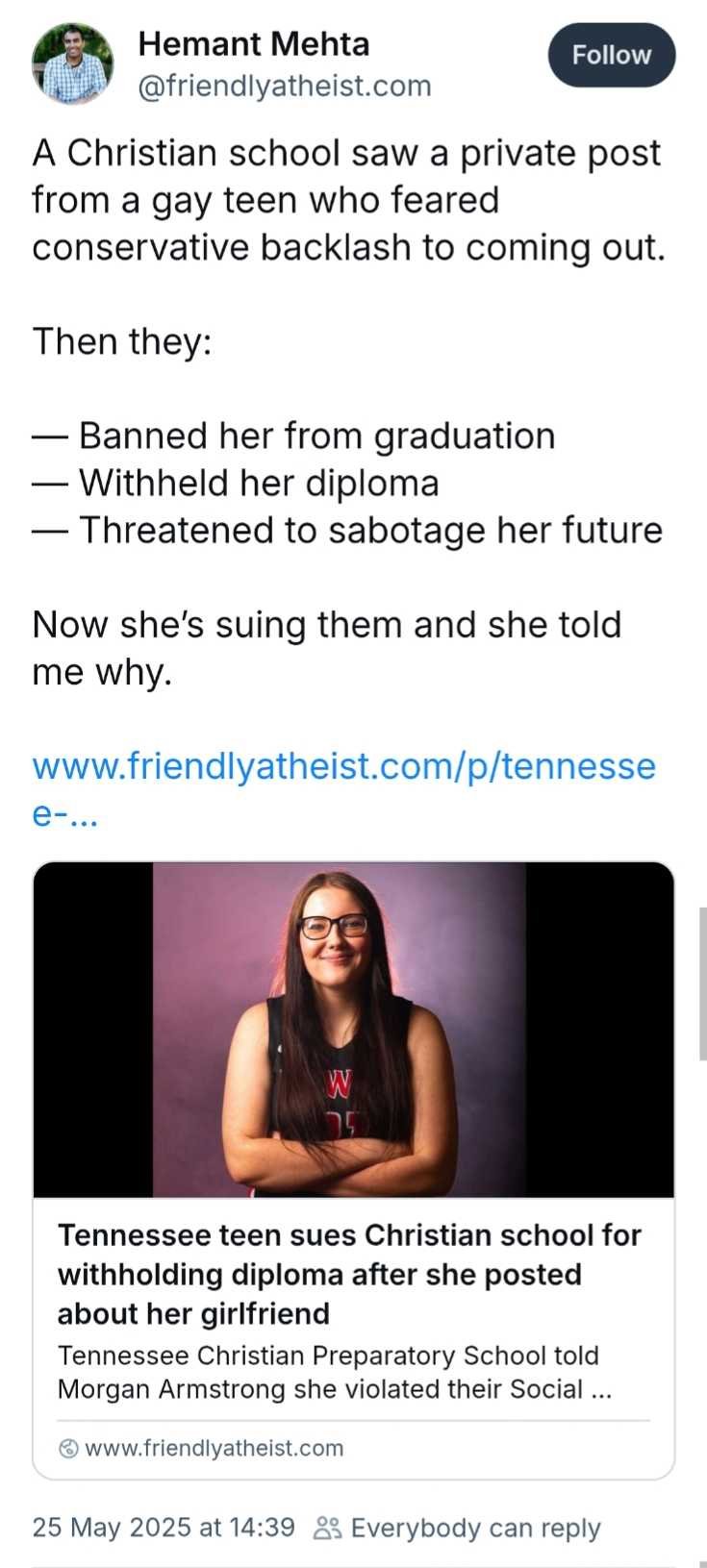Open the @friendlyatheist.com handle

tap(285, 86)
